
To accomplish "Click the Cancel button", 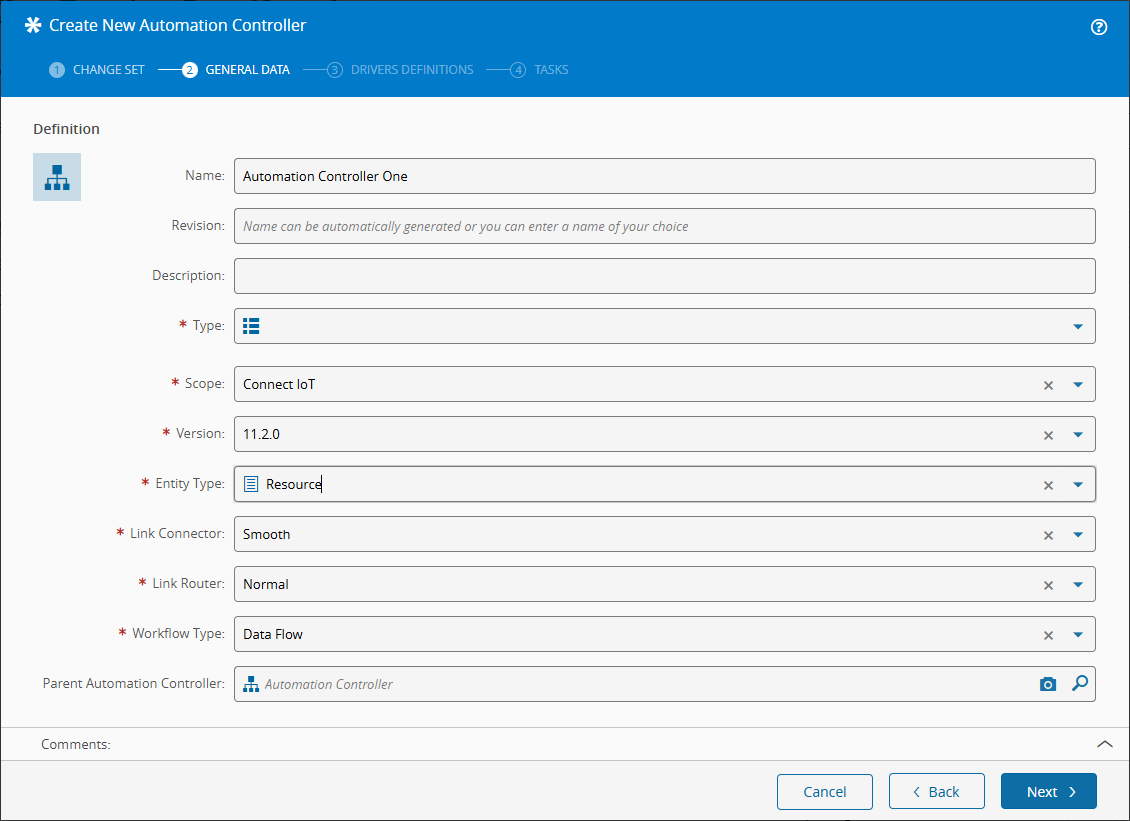I will click(x=824, y=791).
